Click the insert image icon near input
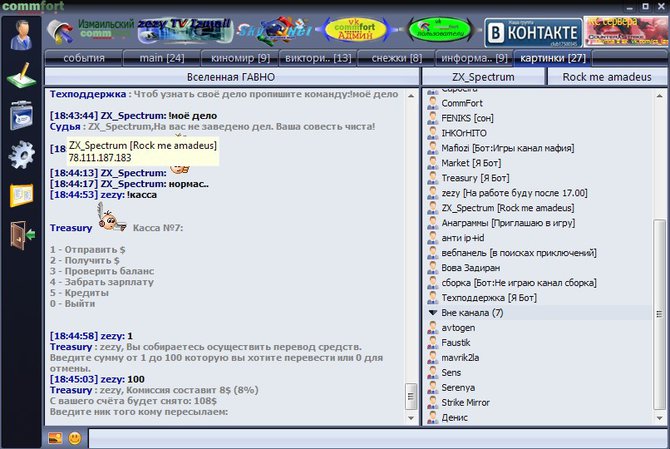The height and width of the screenshot is (449, 670). (54, 438)
